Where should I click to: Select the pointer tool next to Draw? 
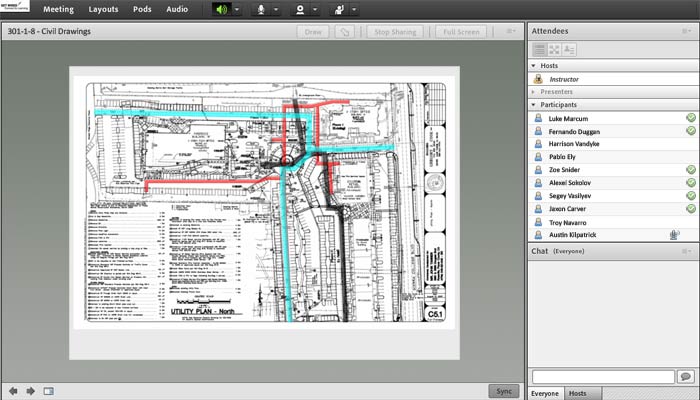(345, 32)
